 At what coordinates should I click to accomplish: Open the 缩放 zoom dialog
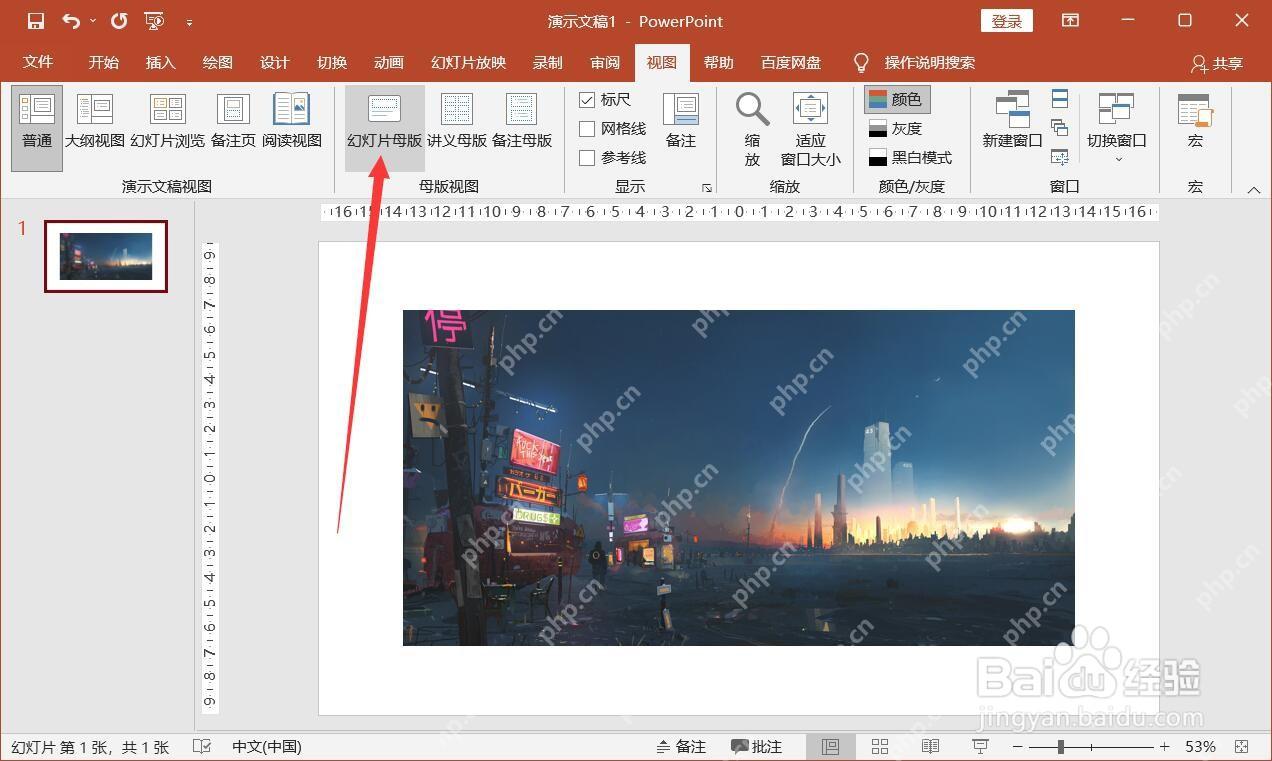click(752, 128)
